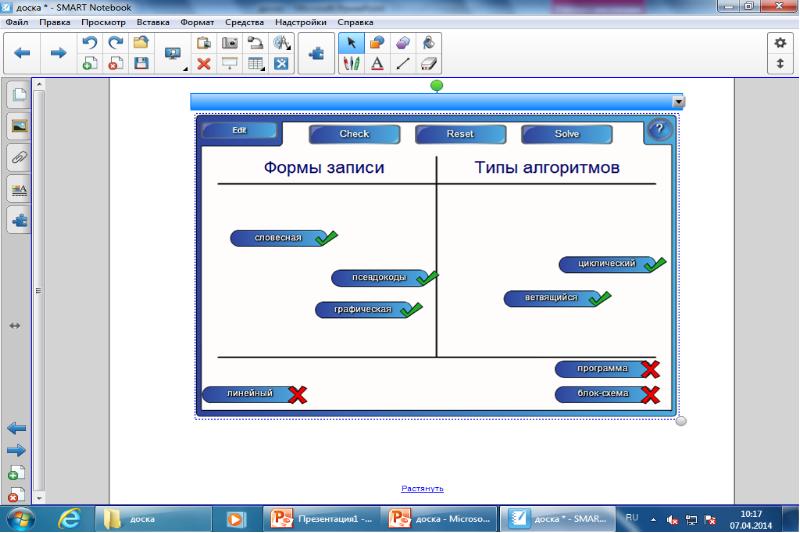Expand the blue page title bar dropdown arrow
800x533 pixels.
tap(678, 102)
